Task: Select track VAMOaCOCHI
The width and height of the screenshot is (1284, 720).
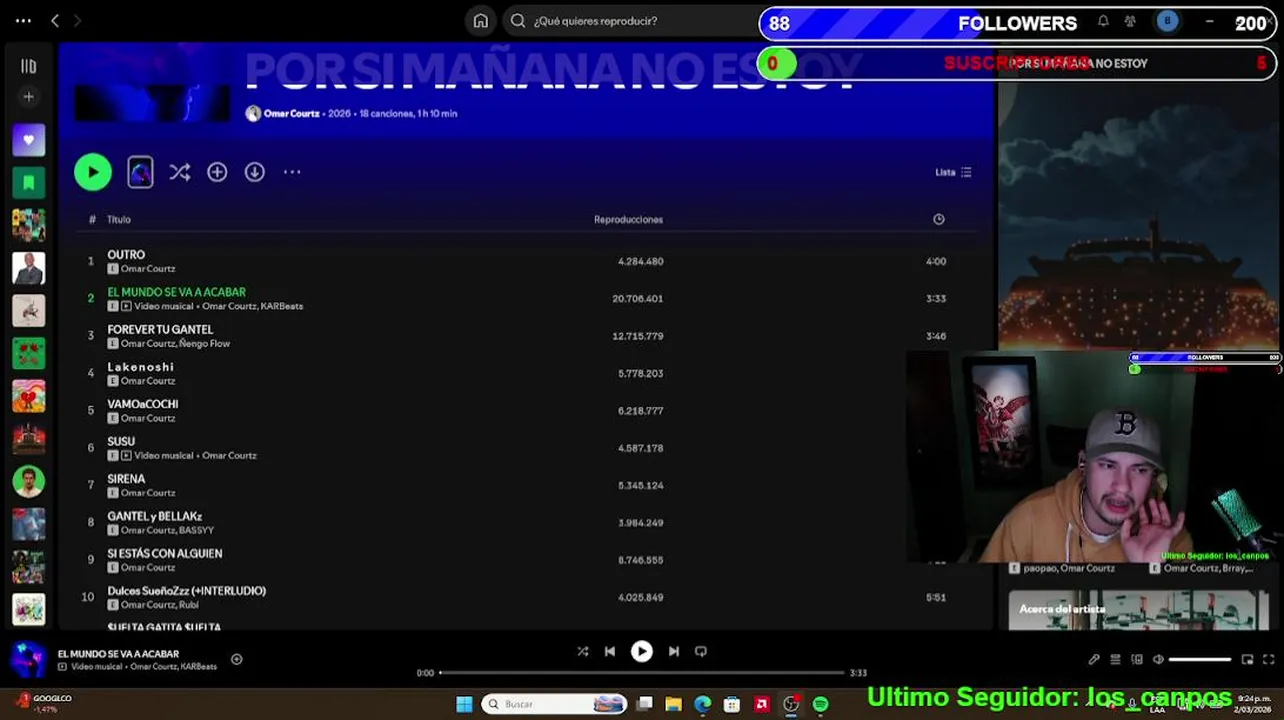Action: 143,404
